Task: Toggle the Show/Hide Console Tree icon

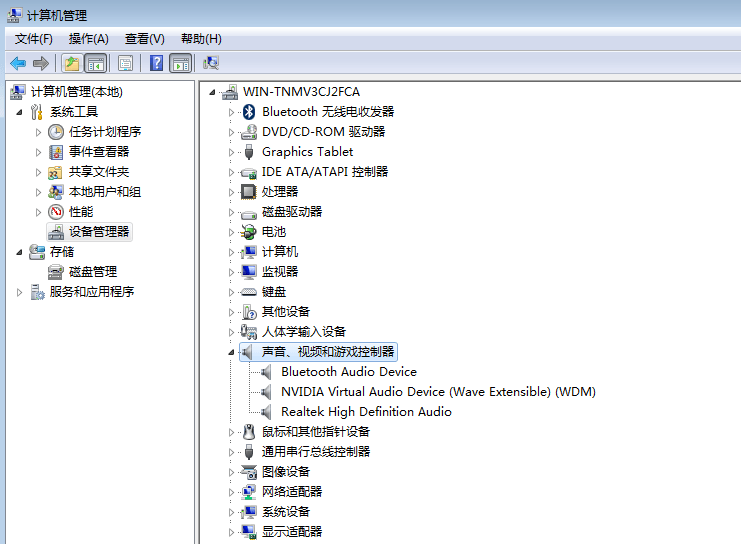Action: point(96,63)
